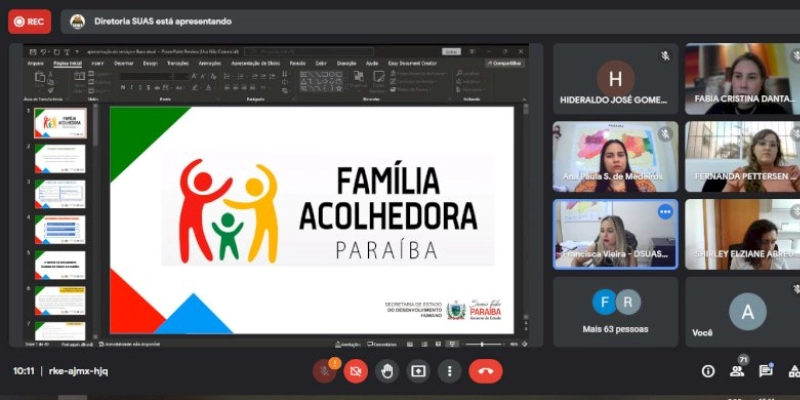Unmute the microphone in the call bar
Image resolution: width=800 pixels, height=400 pixels.
point(324,371)
